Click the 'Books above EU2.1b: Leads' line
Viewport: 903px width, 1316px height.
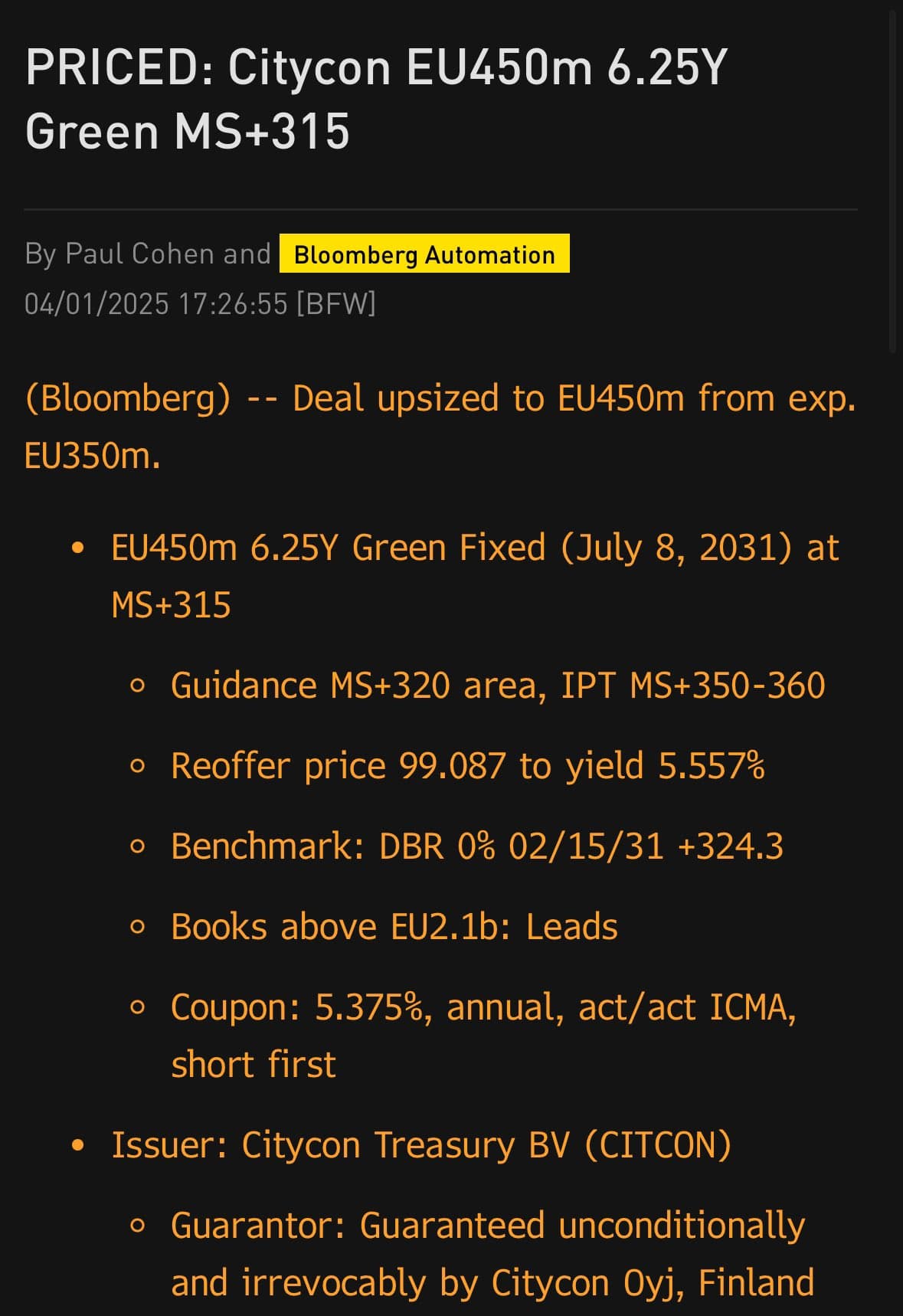pos(394,926)
